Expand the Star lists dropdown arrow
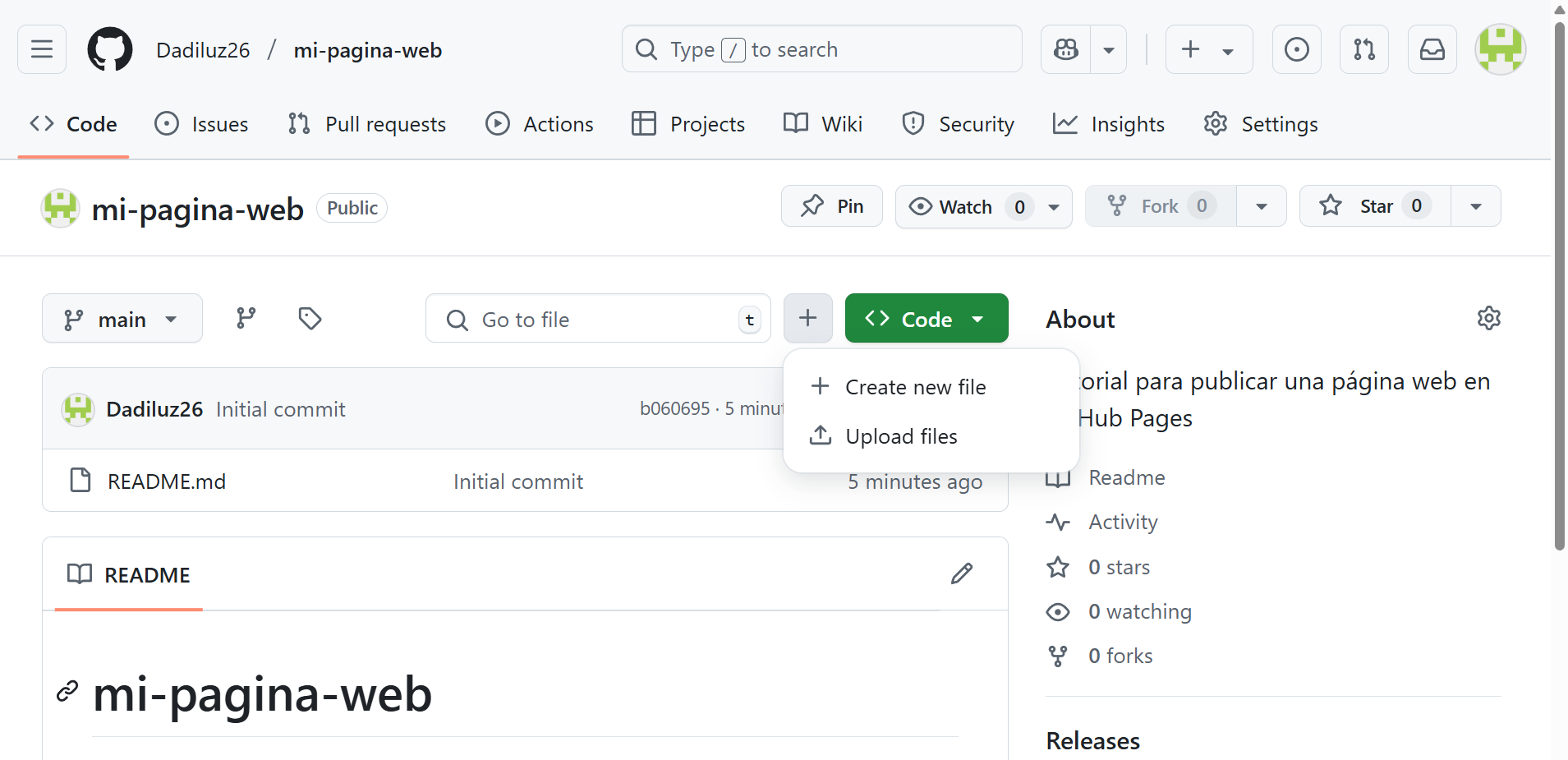The image size is (1568, 760). click(1476, 206)
